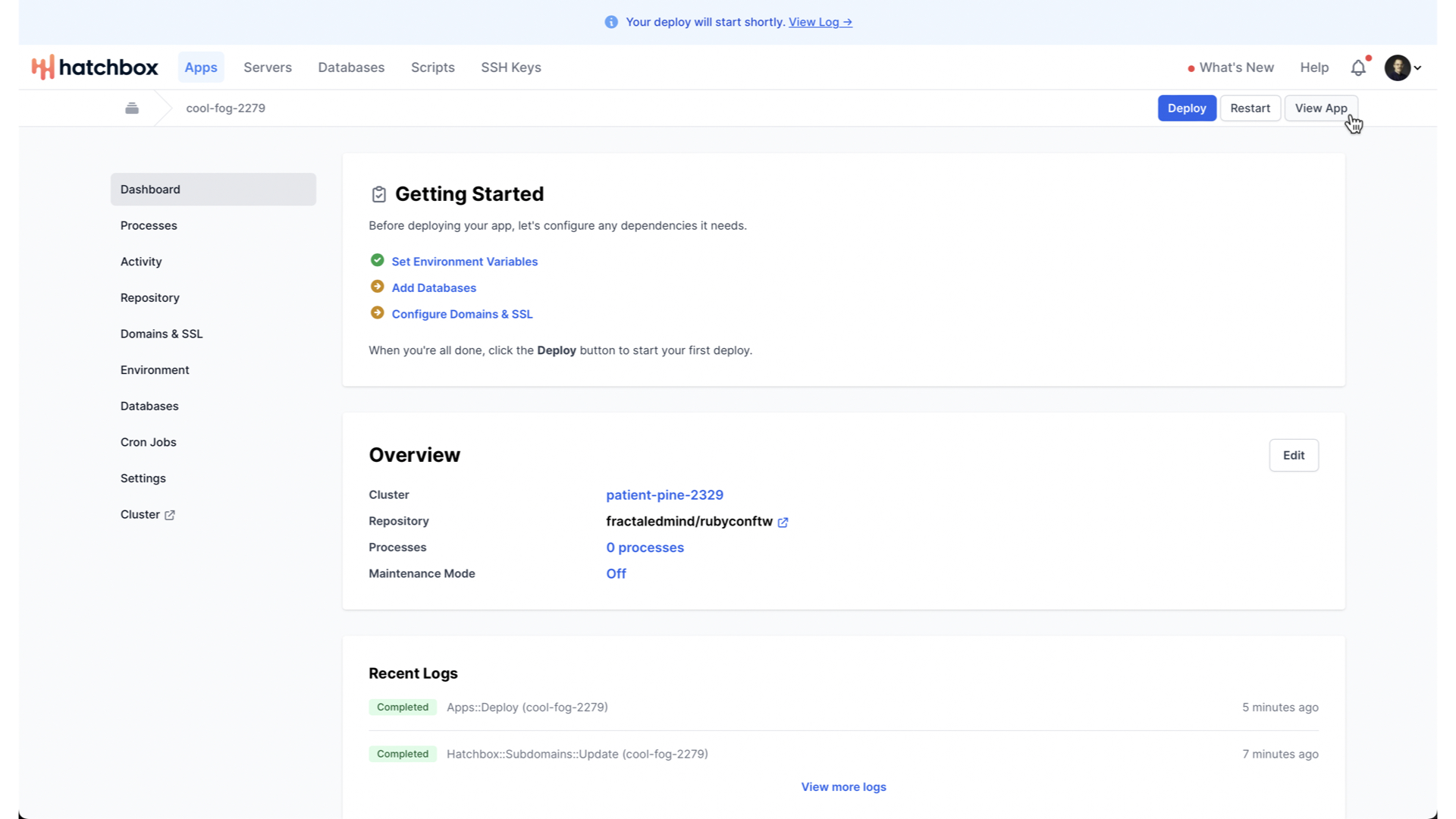Click the Cluster external link icon in the sidebar
The image size is (1456, 819).
(x=170, y=515)
